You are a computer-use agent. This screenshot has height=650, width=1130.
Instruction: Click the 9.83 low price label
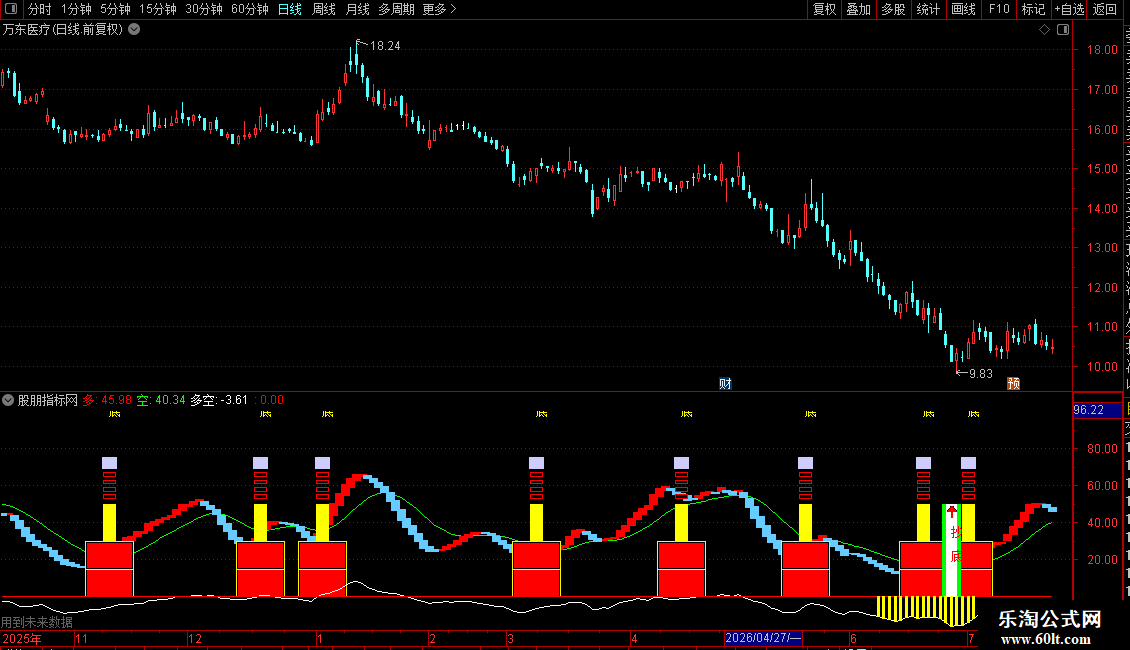981,373
